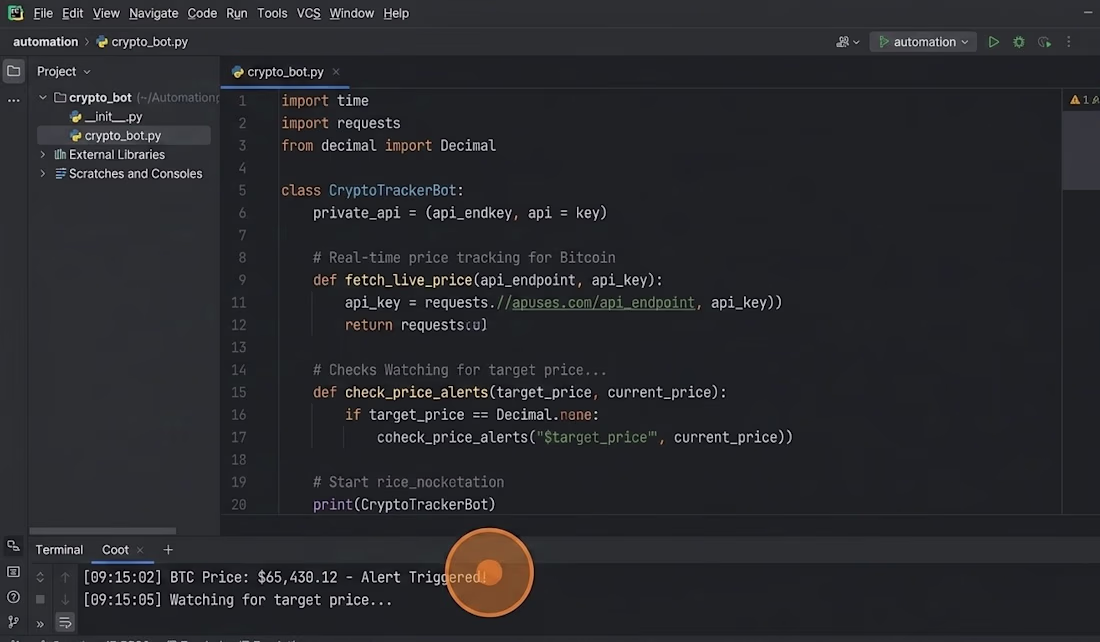Open the Help menu
1100x642 pixels.
click(396, 13)
